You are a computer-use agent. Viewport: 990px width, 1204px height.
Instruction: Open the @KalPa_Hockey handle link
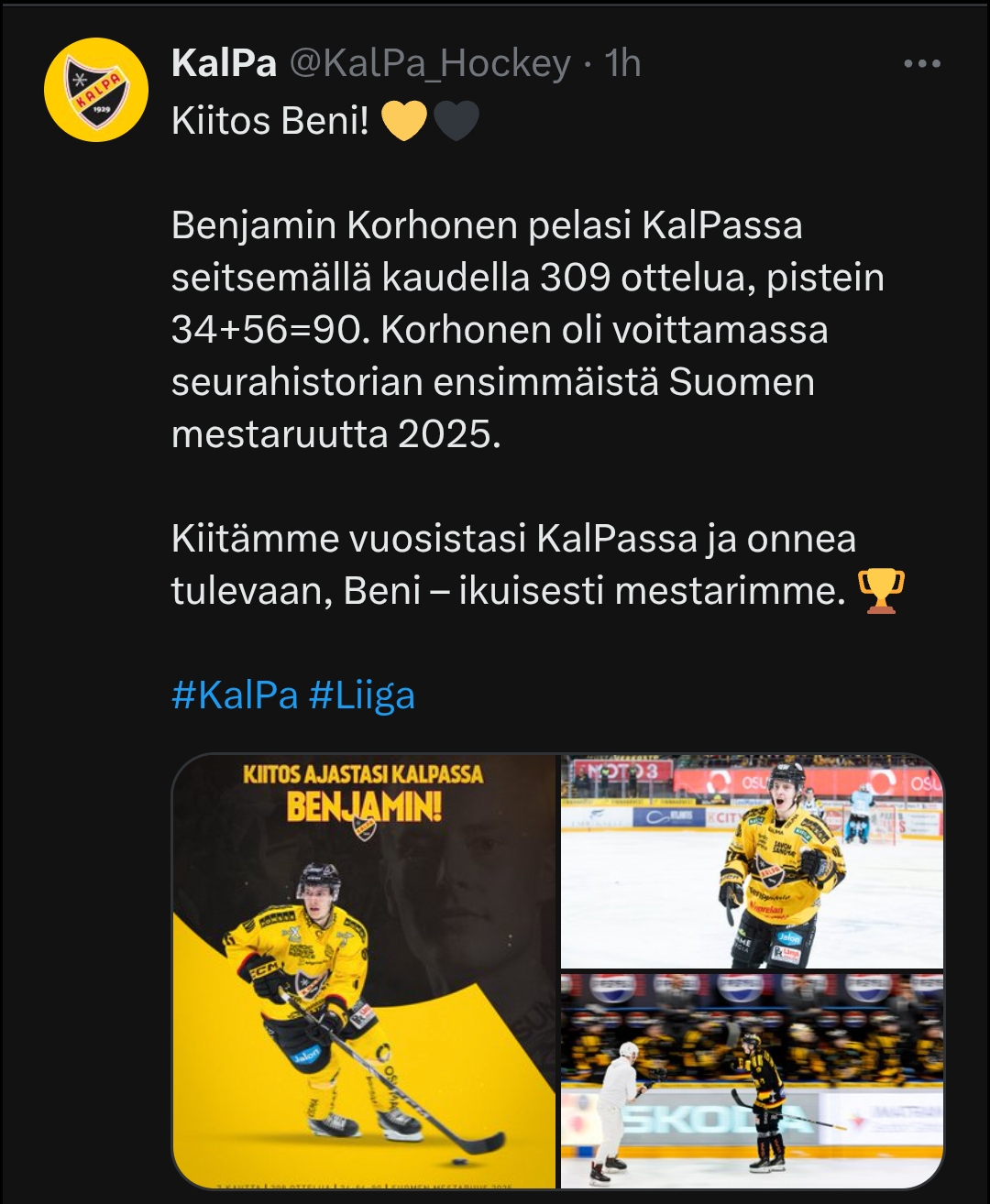tap(430, 63)
